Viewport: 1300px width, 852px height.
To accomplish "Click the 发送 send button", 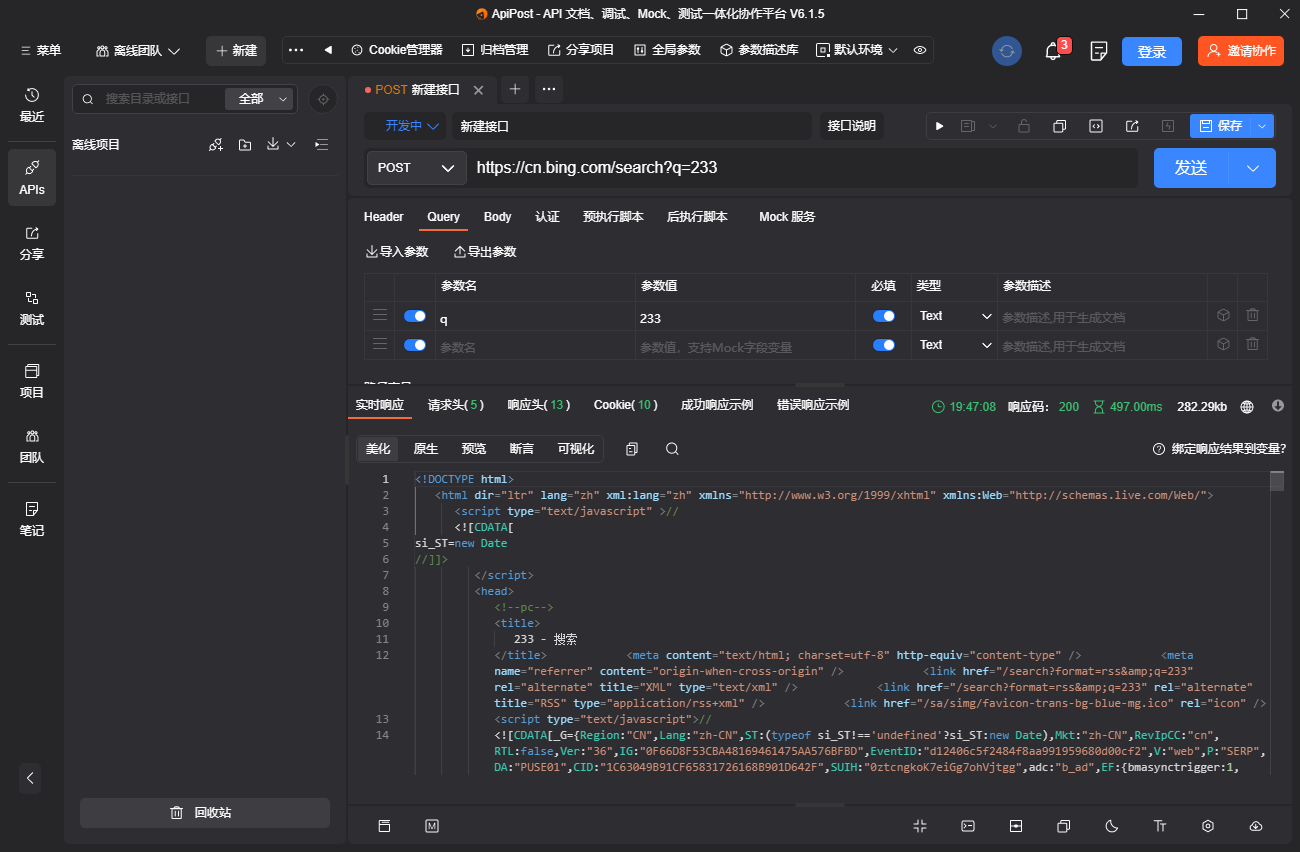I will point(1191,168).
